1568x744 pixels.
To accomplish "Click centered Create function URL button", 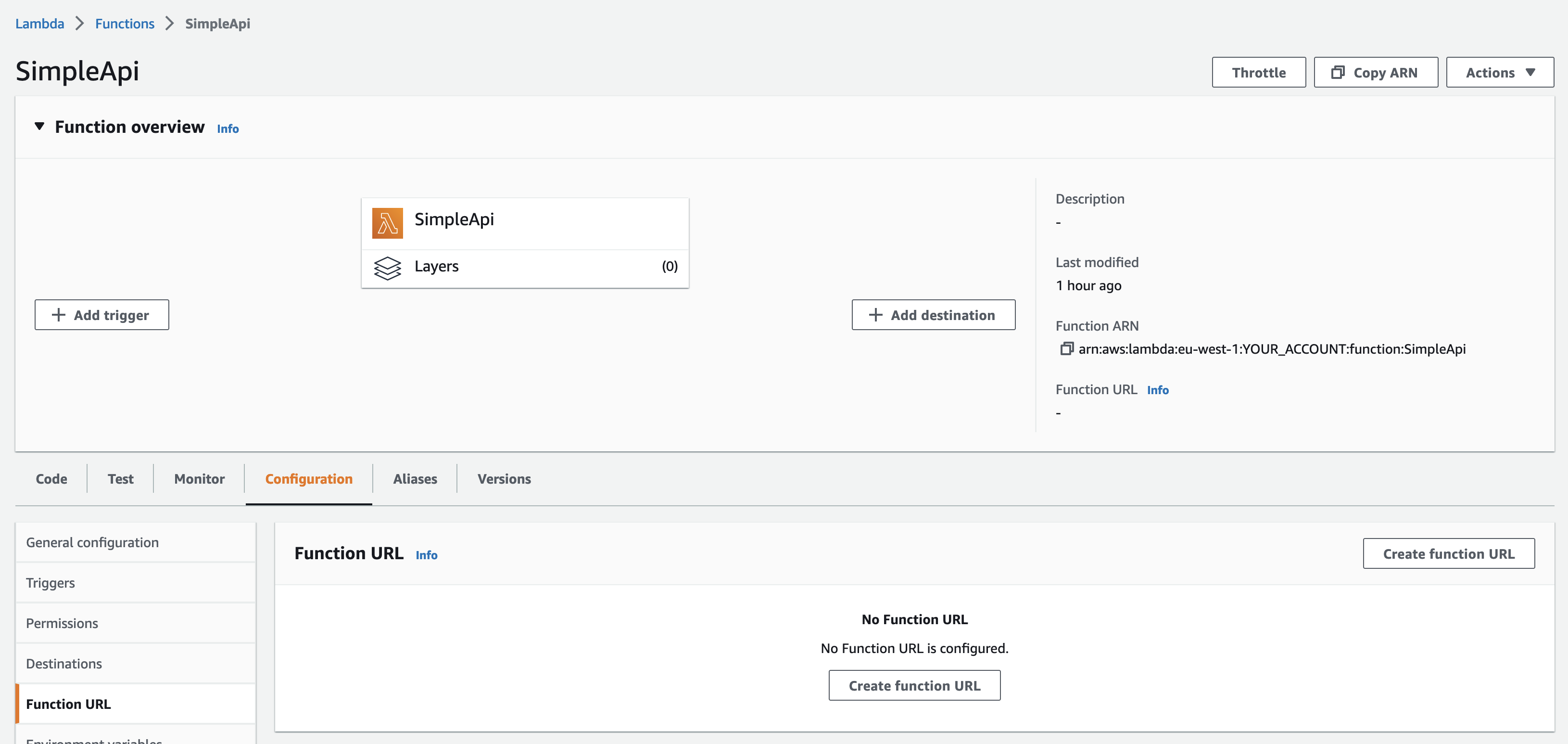I will point(914,686).
